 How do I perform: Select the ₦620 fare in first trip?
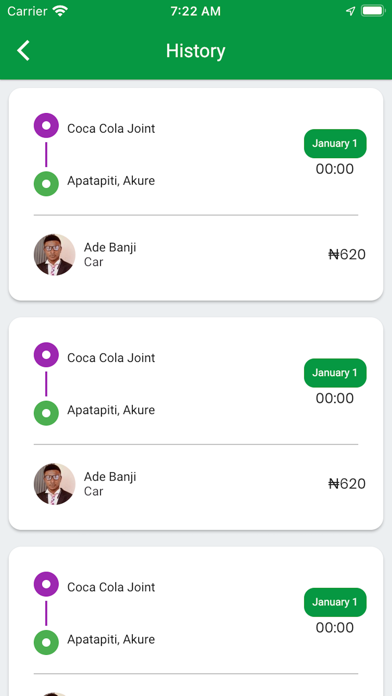[347, 254]
